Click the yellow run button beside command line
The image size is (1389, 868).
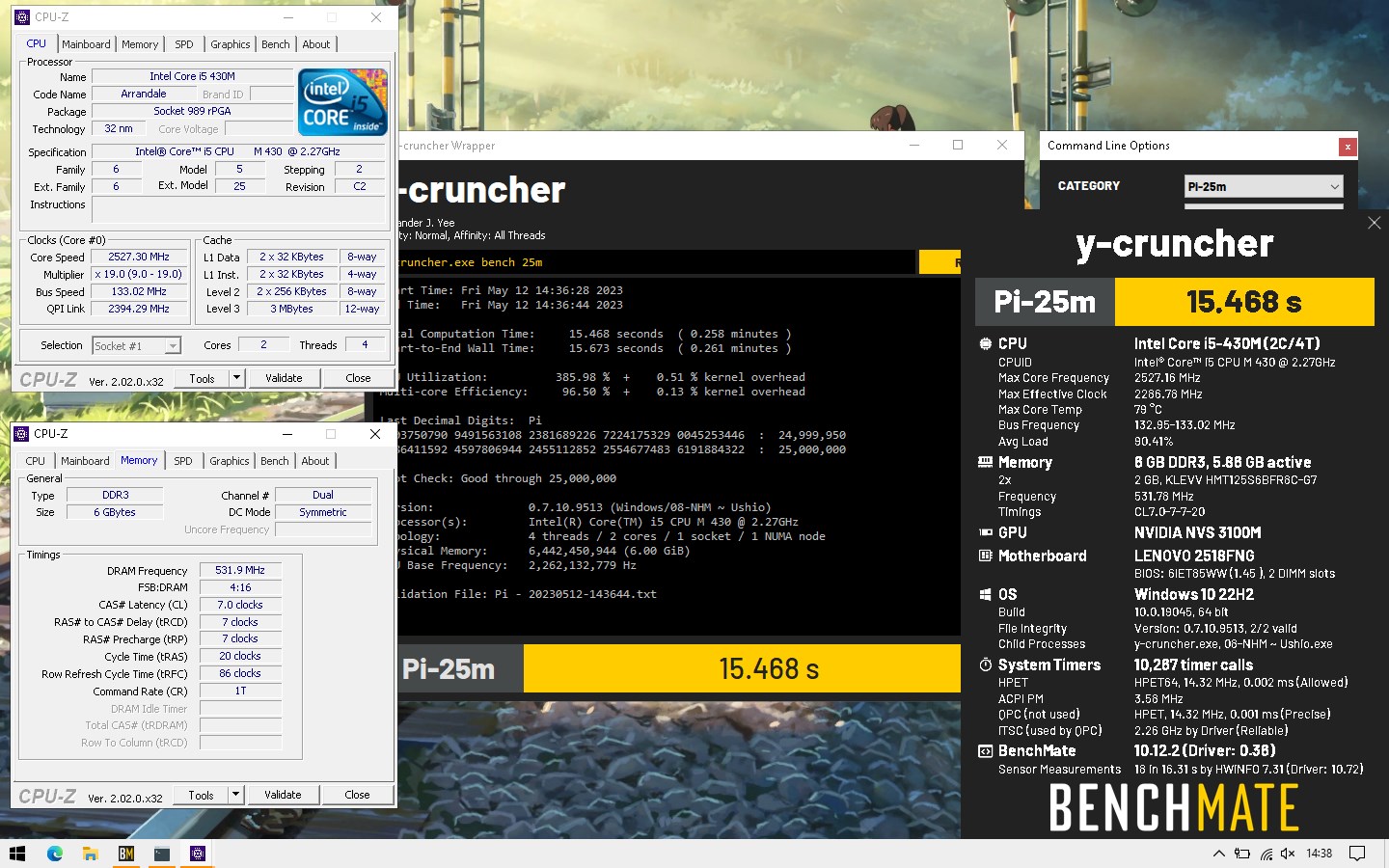click(x=940, y=262)
